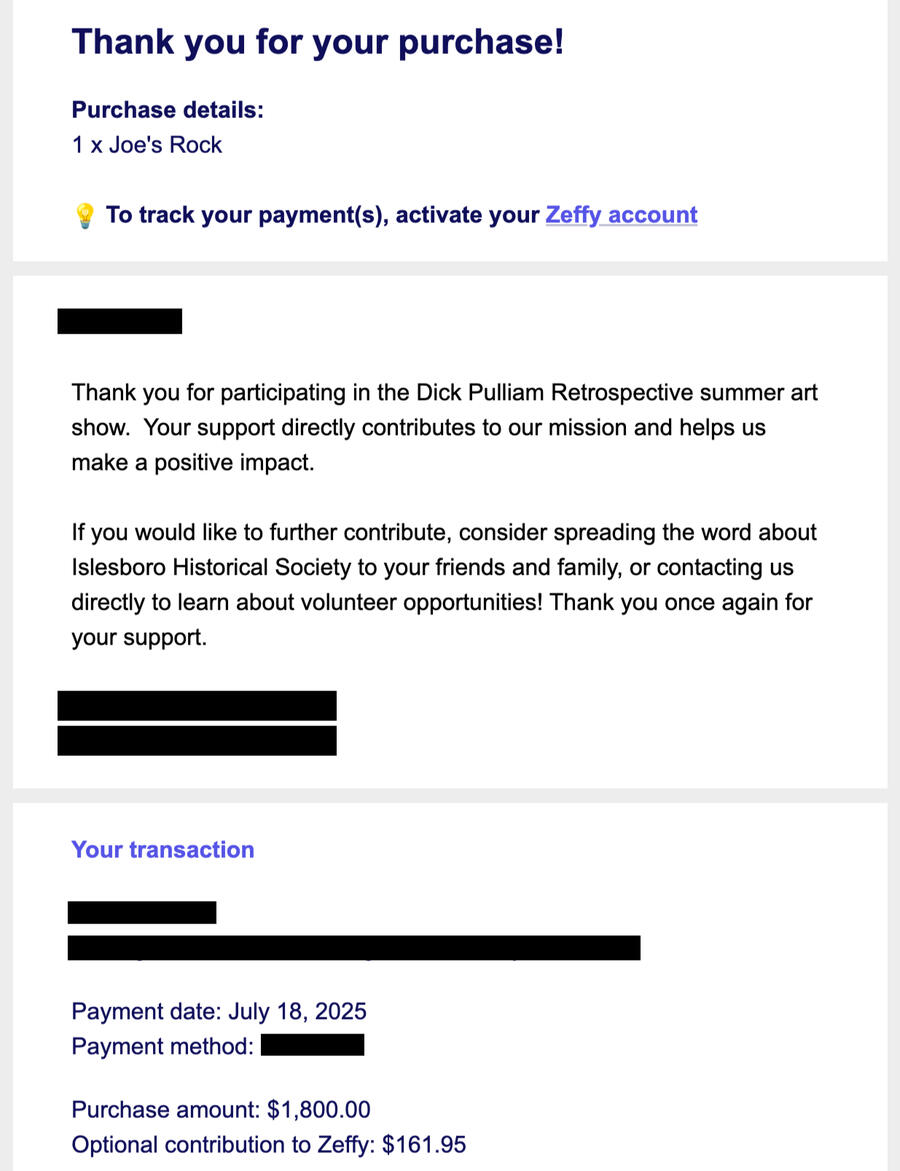900x1171 pixels.
Task: Click the "Payment date: July 18, 2025" line
Action: pyautogui.click(x=219, y=1011)
